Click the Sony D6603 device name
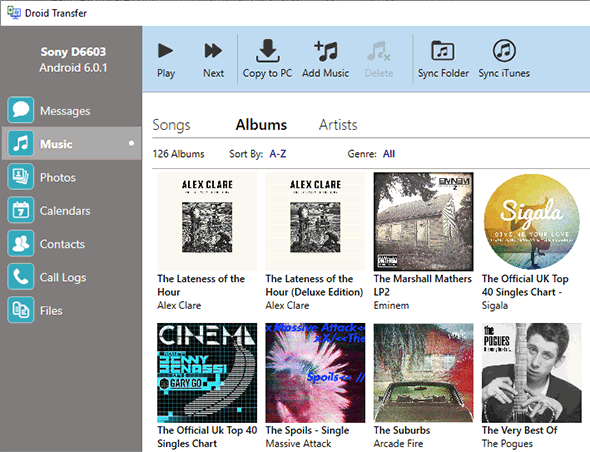The image size is (590, 452). pos(73,52)
